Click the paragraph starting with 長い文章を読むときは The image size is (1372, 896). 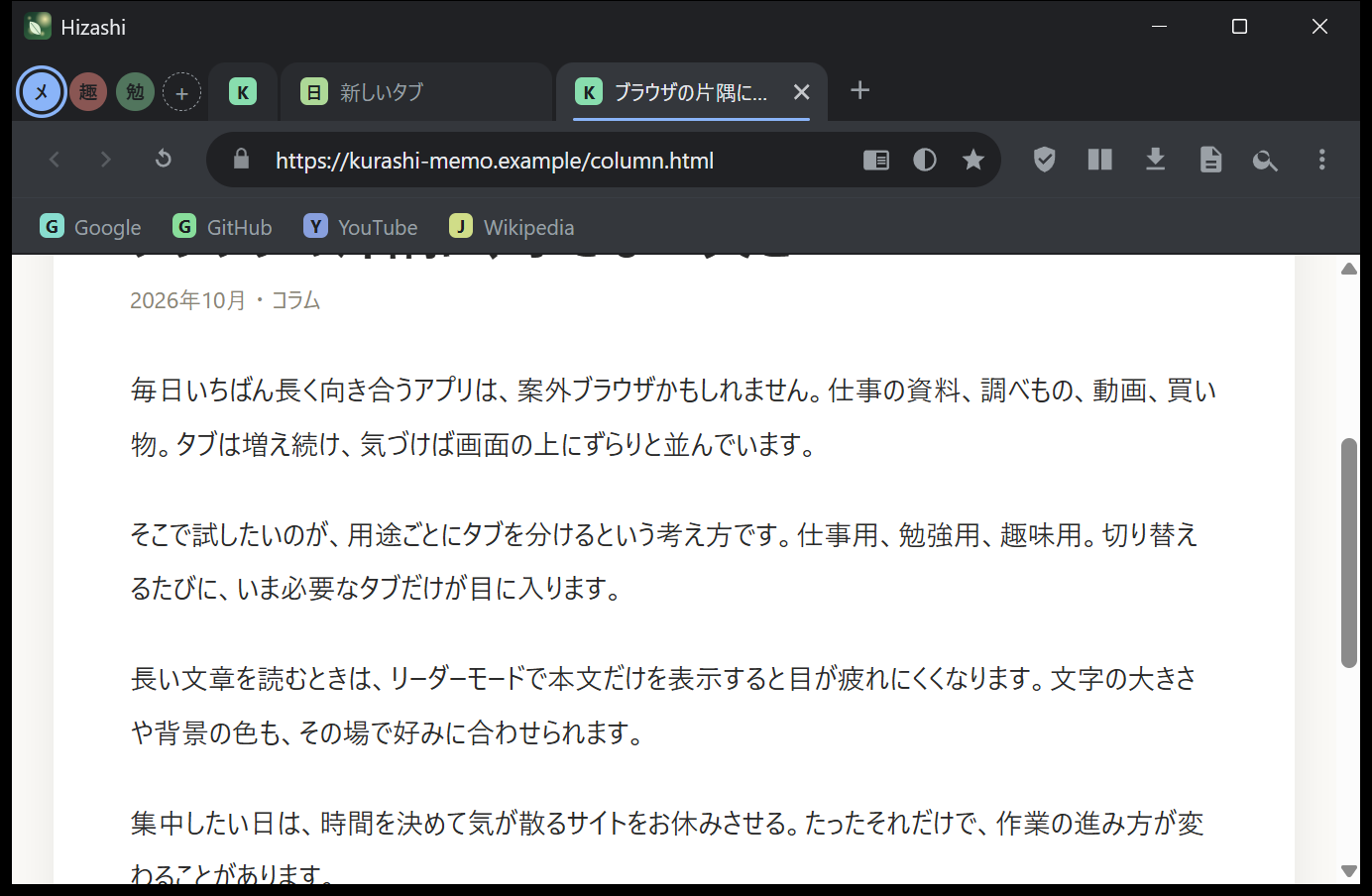[x=664, y=706]
